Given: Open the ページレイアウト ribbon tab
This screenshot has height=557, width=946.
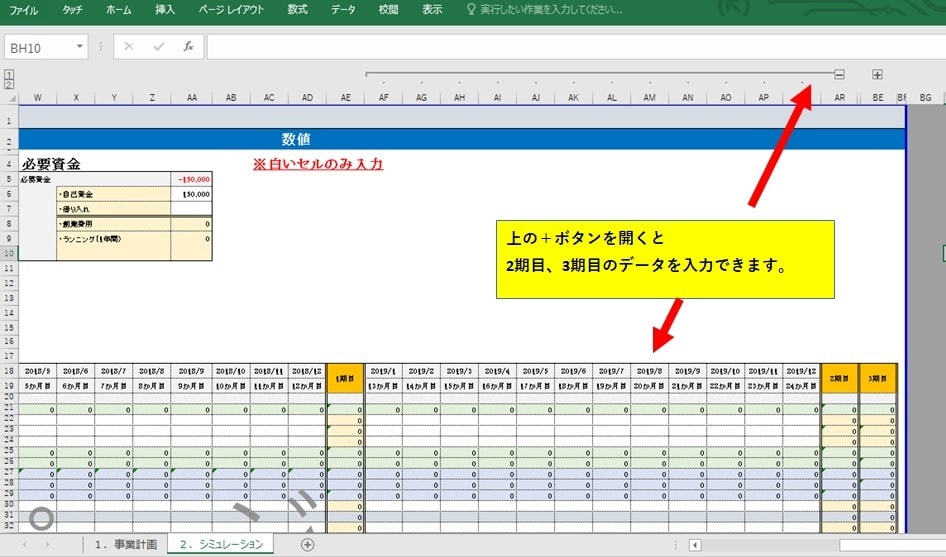Looking at the screenshot, I should tap(231, 10).
